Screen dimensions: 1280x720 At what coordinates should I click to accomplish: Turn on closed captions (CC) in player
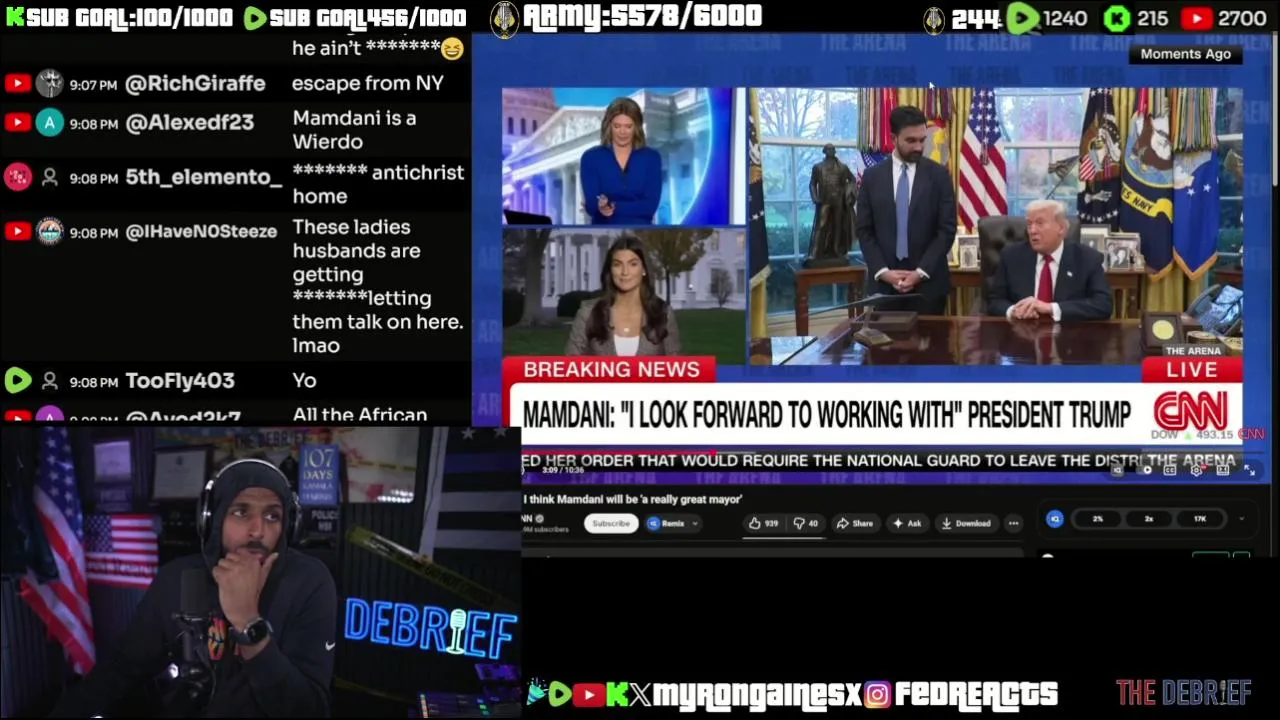click(x=1169, y=470)
